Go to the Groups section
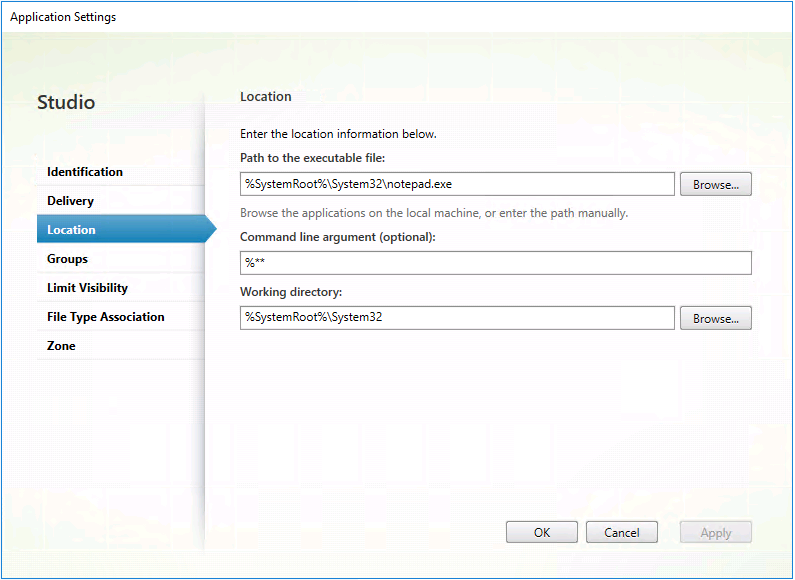The width and height of the screenshot is (795, 580). pos(67,259)
